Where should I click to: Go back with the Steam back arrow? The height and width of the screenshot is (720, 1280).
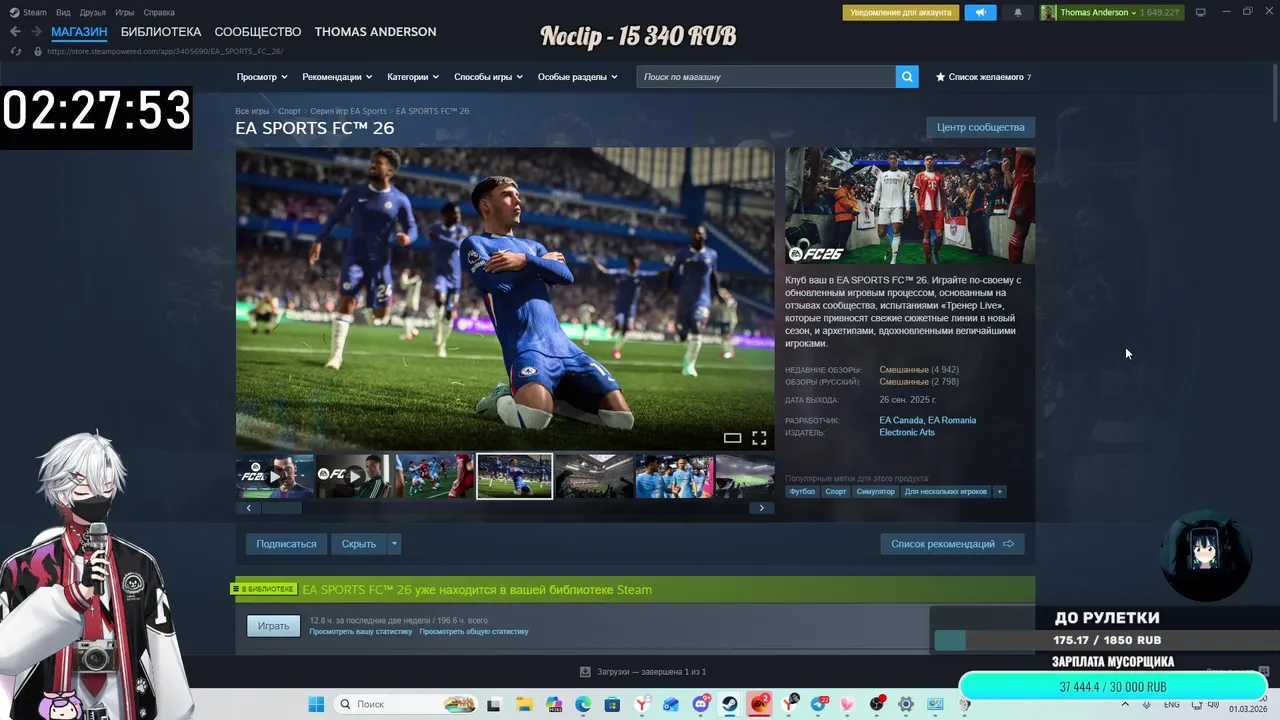[15, 32]
